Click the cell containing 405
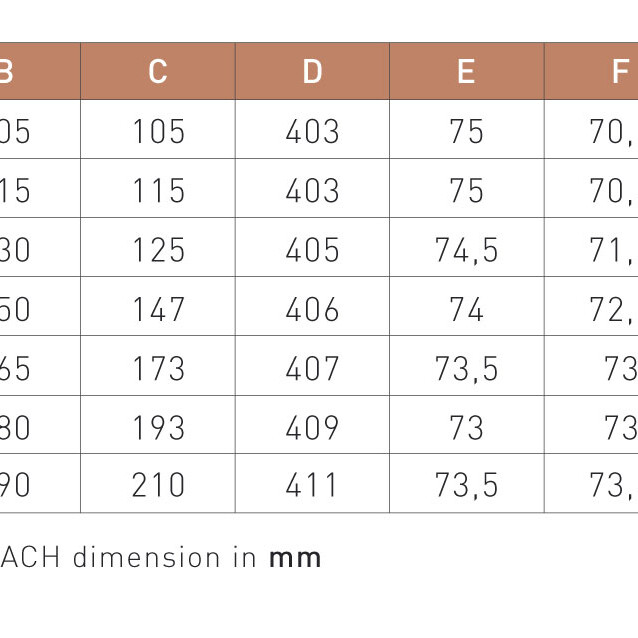This screenshot has width=638, height=638. pos(312,249)
